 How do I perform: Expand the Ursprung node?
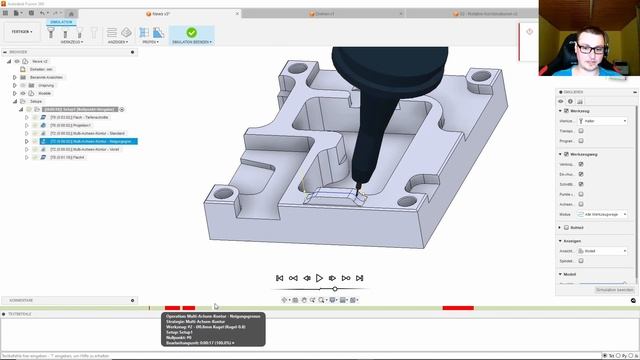[15, 85]
